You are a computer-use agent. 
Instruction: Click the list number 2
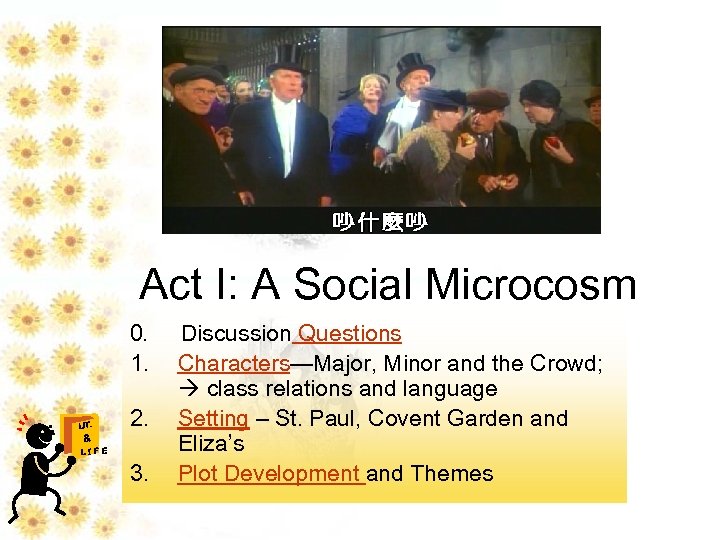click(140, 418)
